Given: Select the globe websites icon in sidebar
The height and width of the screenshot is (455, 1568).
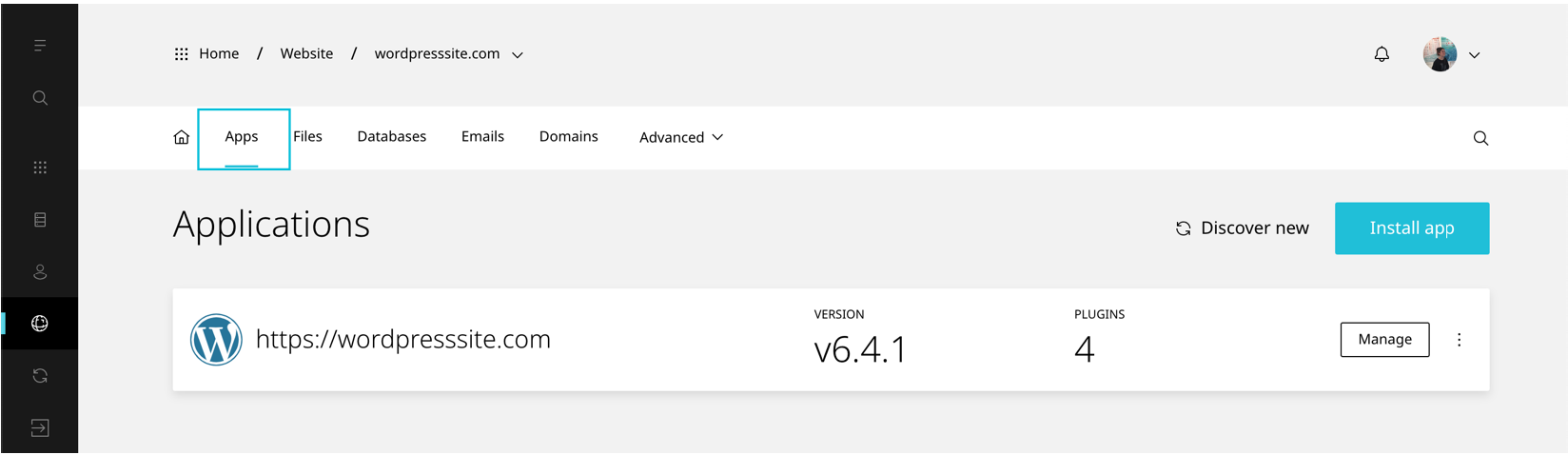Looking at the screenshot, I should (40, 324).
